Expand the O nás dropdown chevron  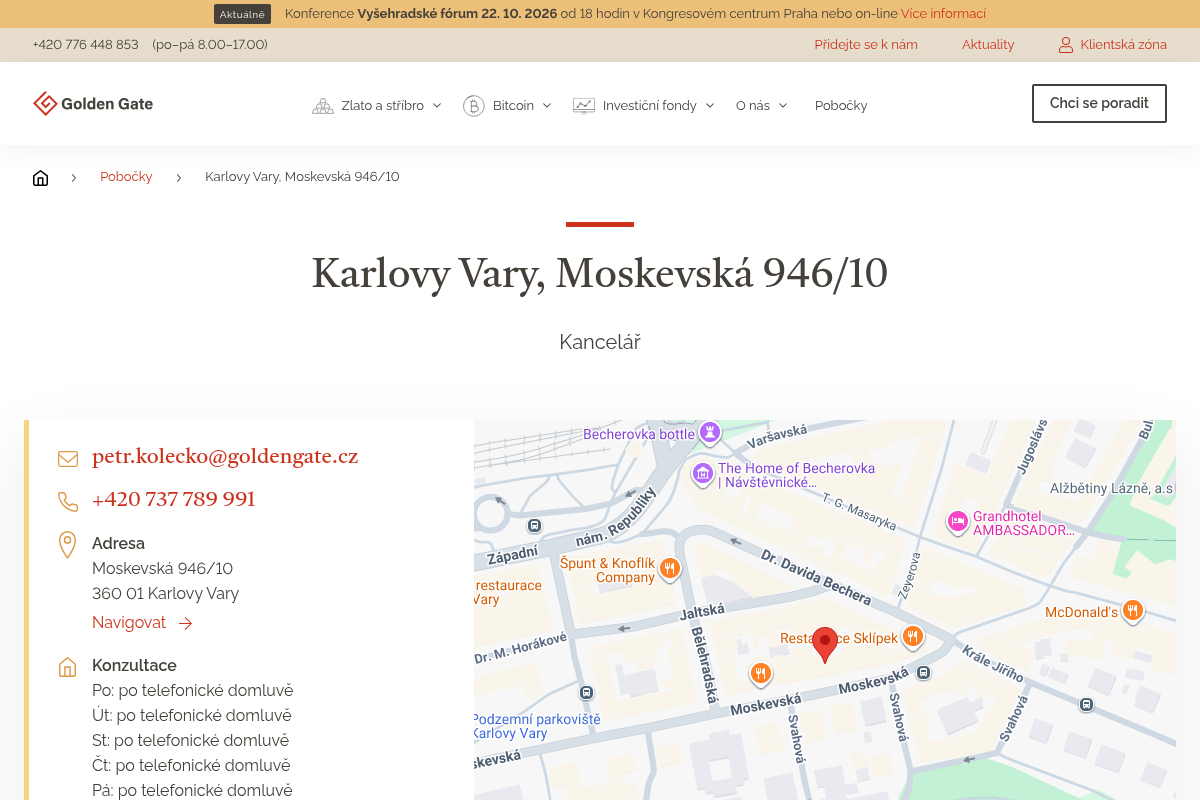783,106
